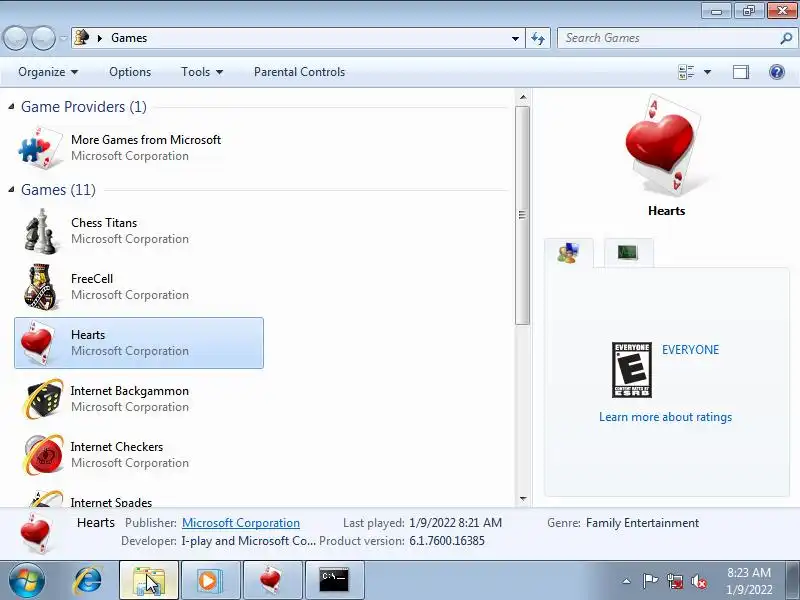
Task: Switch to the Command Prompt taskbar button
Action: [x=334, y=580]
